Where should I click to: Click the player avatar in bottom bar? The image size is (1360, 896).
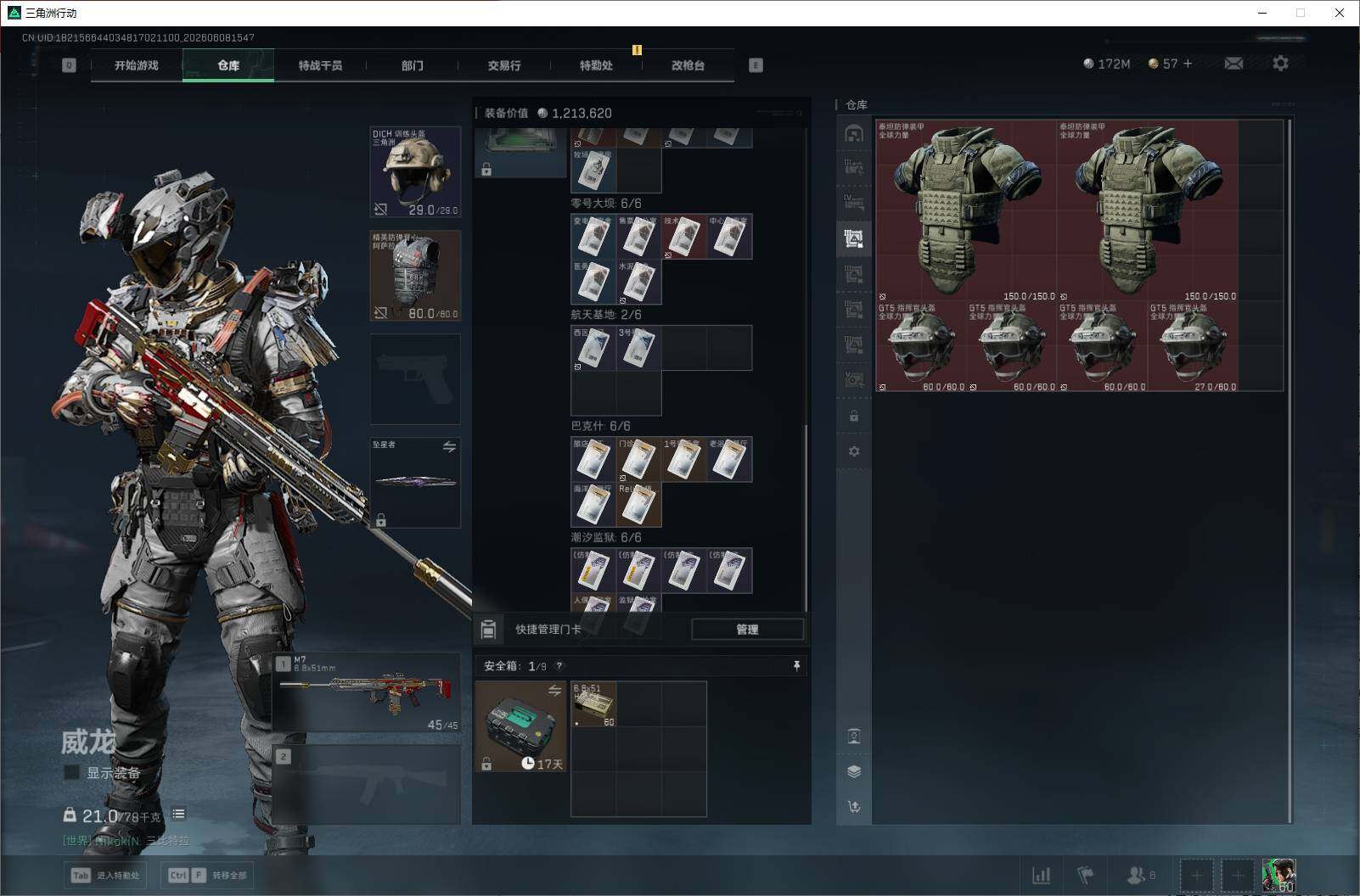(1279, 876)
